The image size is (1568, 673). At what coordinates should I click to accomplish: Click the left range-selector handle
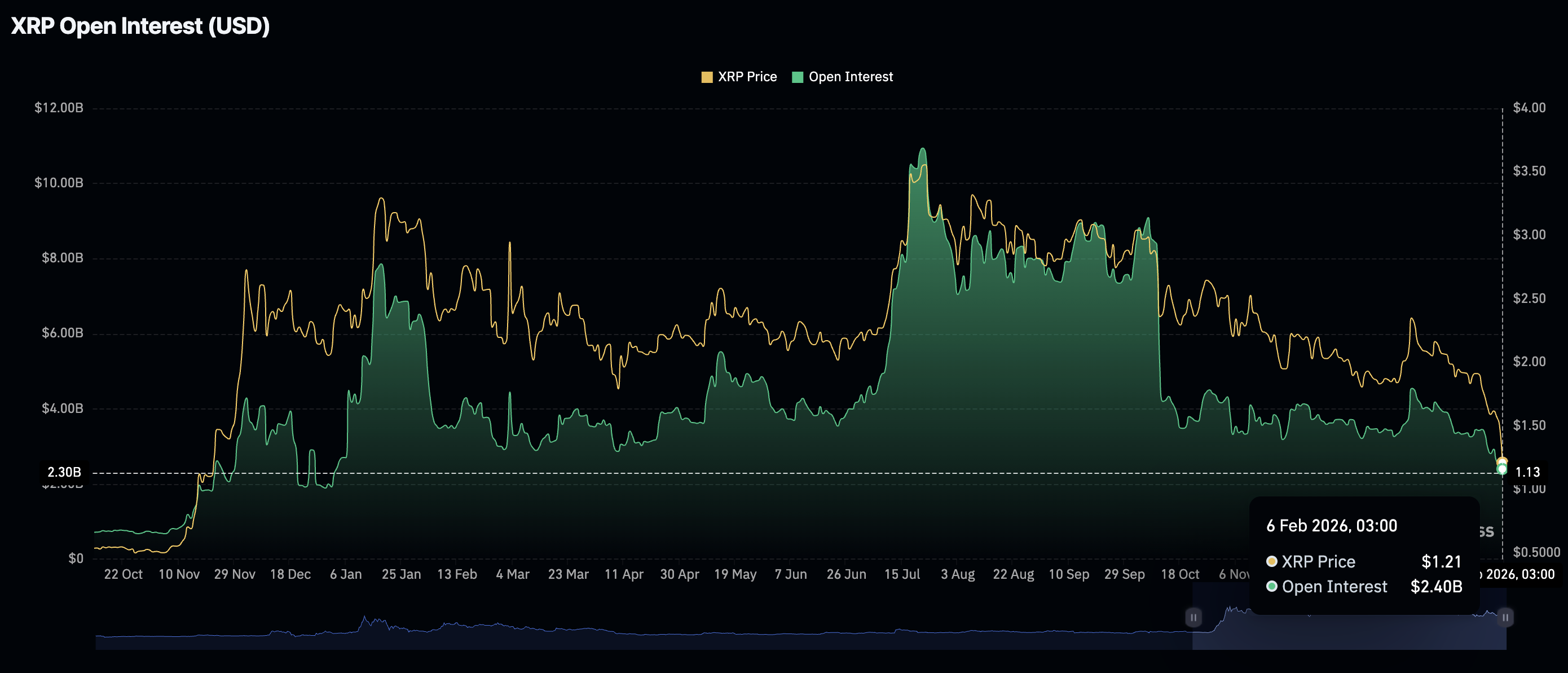(x=1193, y=617)
